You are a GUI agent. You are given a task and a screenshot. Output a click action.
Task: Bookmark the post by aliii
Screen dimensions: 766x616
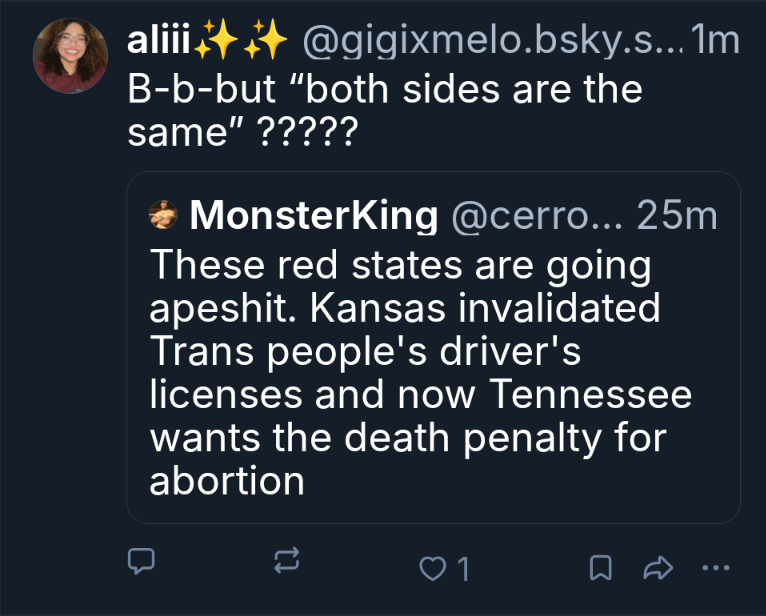click(600, 568)
